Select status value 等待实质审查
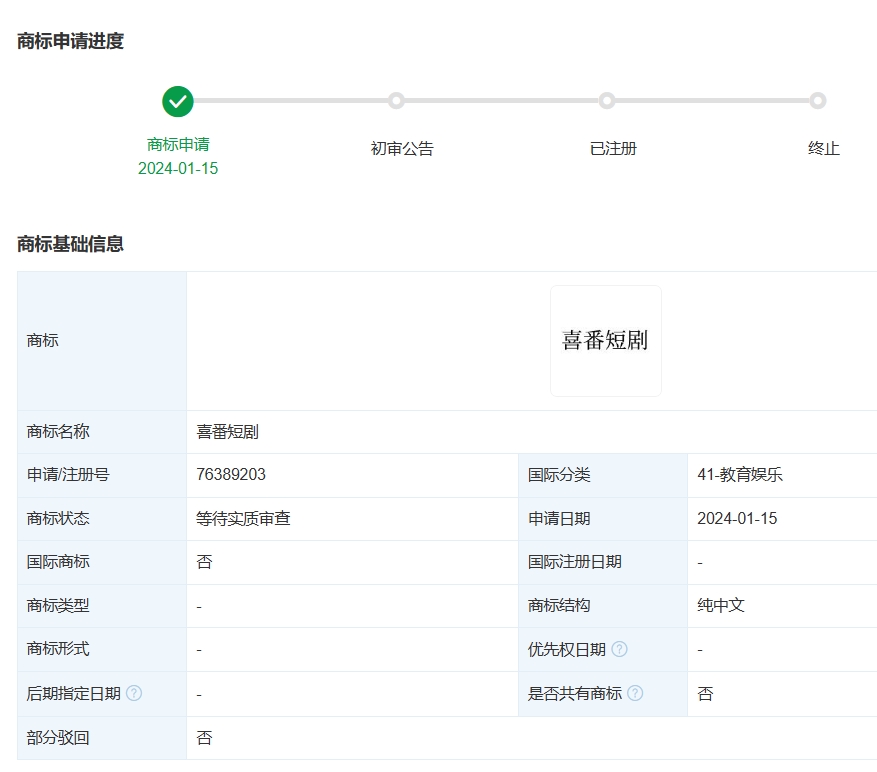The image size is (877, 772). click(x=243, y=518)
